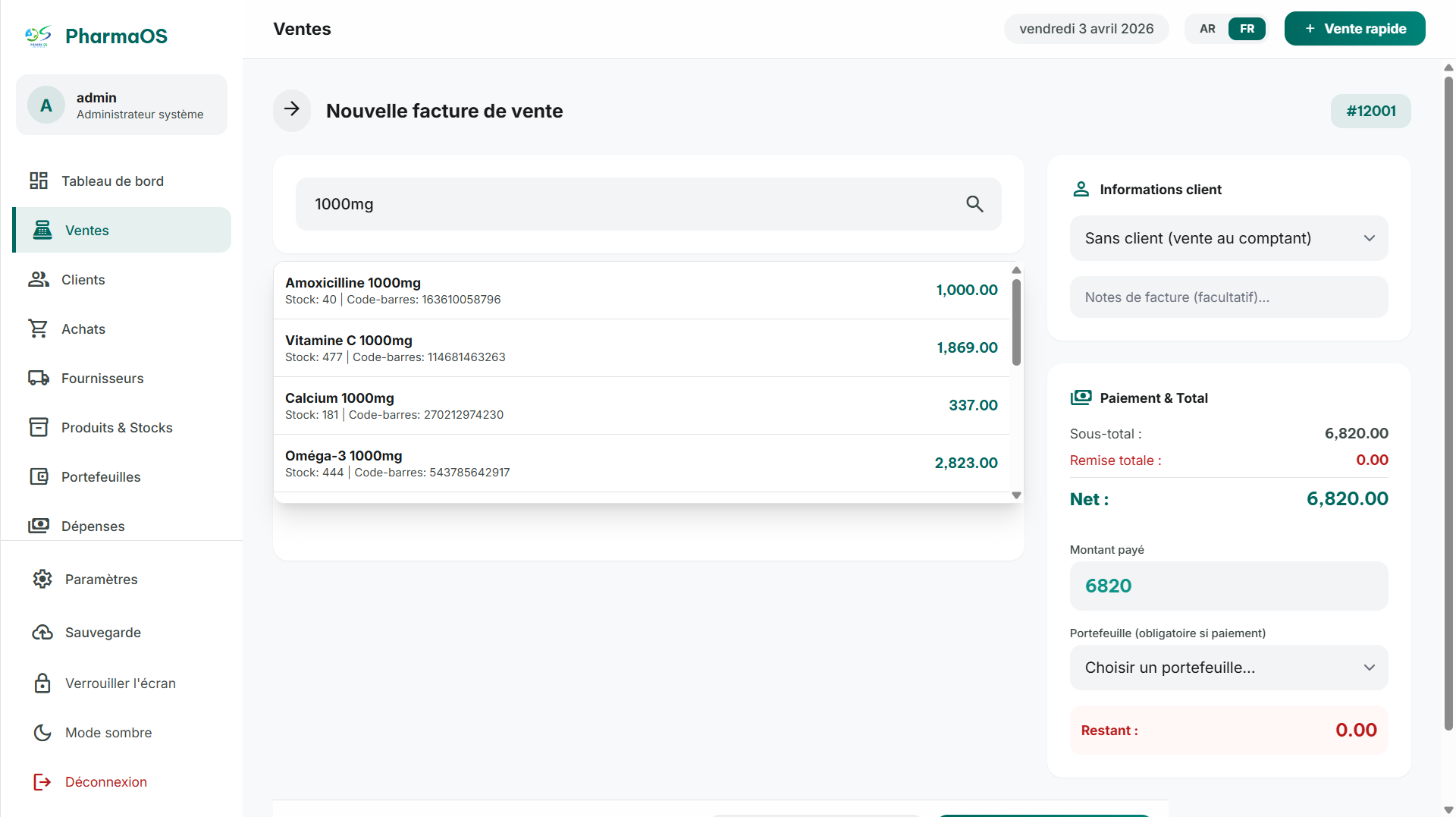Viewport: 1456px width, 817px height.
Task: Click the Sauvegarde cloud backup icon
Action: 42,632
